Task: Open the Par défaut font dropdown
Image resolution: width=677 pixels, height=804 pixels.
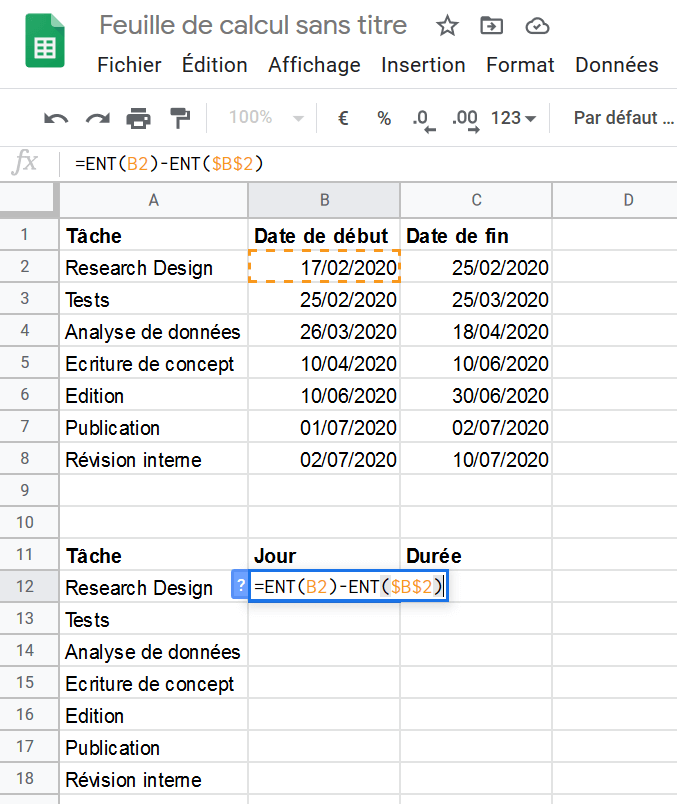Action: pos(623,118)
